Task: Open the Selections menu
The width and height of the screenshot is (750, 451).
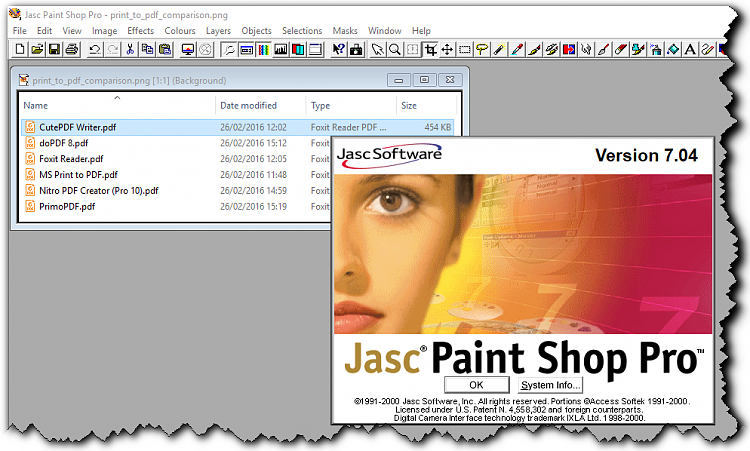Action: coord(302,31)
